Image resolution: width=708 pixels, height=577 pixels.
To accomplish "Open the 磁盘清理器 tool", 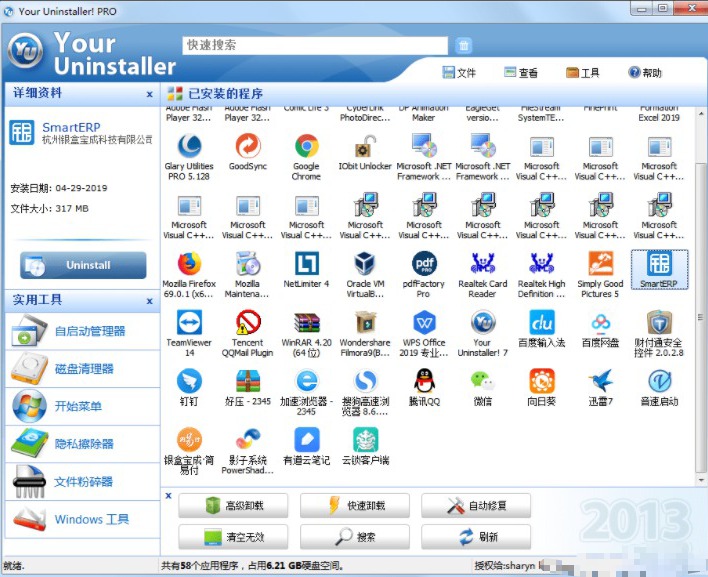I will point(82,369).
